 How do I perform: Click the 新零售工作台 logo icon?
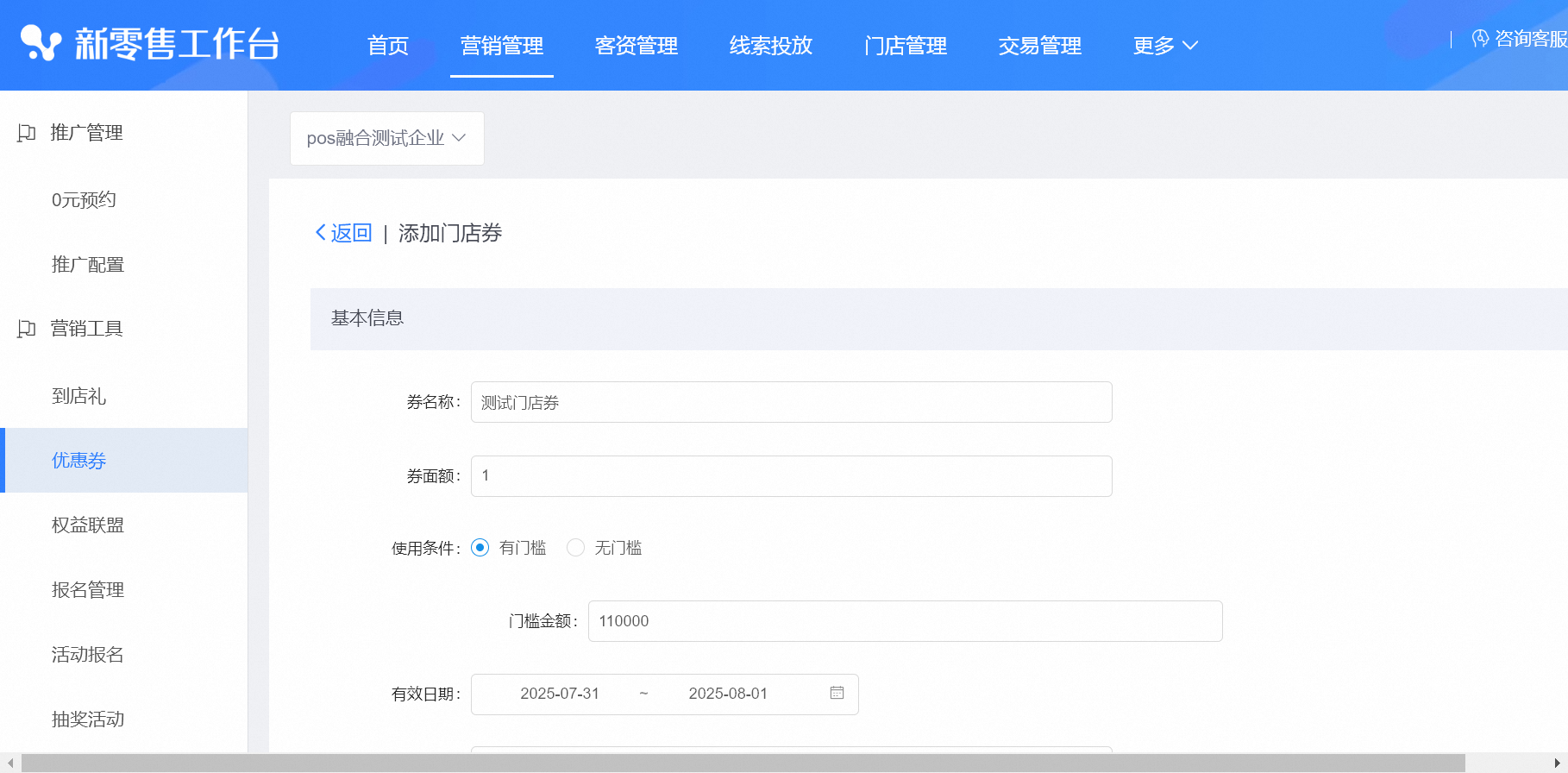click(41, 43)
